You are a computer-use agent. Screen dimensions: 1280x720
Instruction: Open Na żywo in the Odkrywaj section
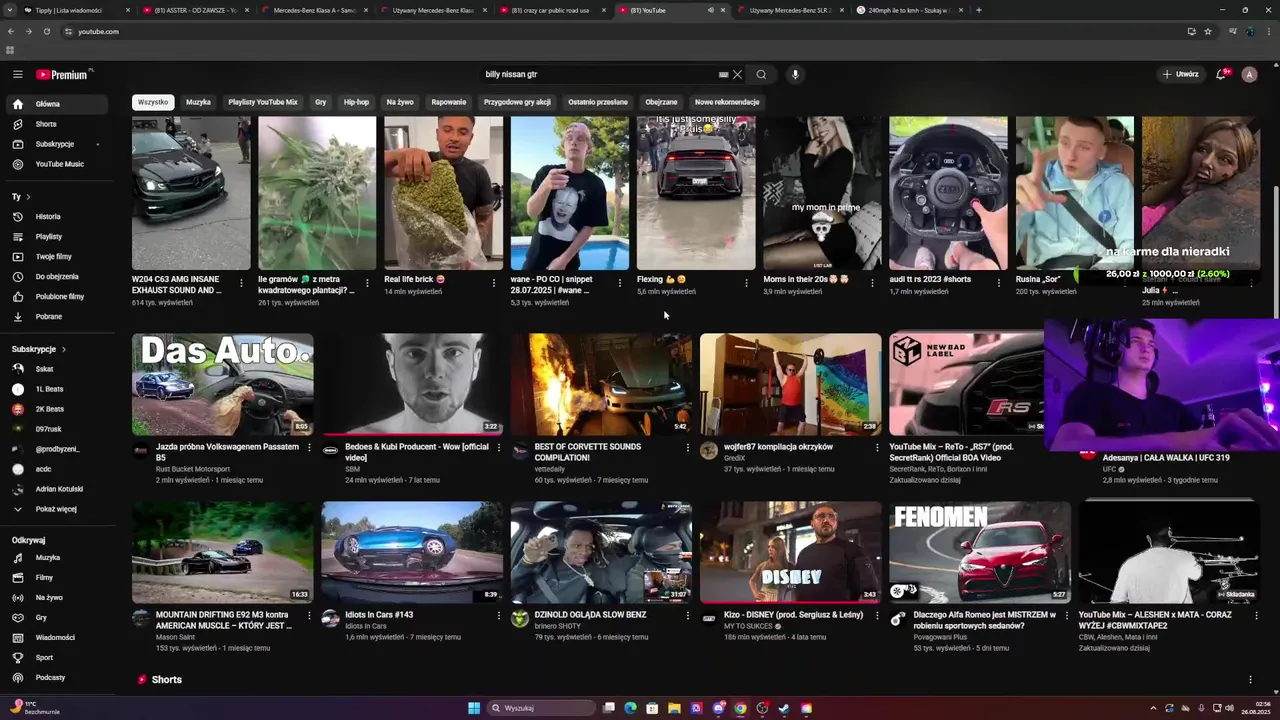58,597
